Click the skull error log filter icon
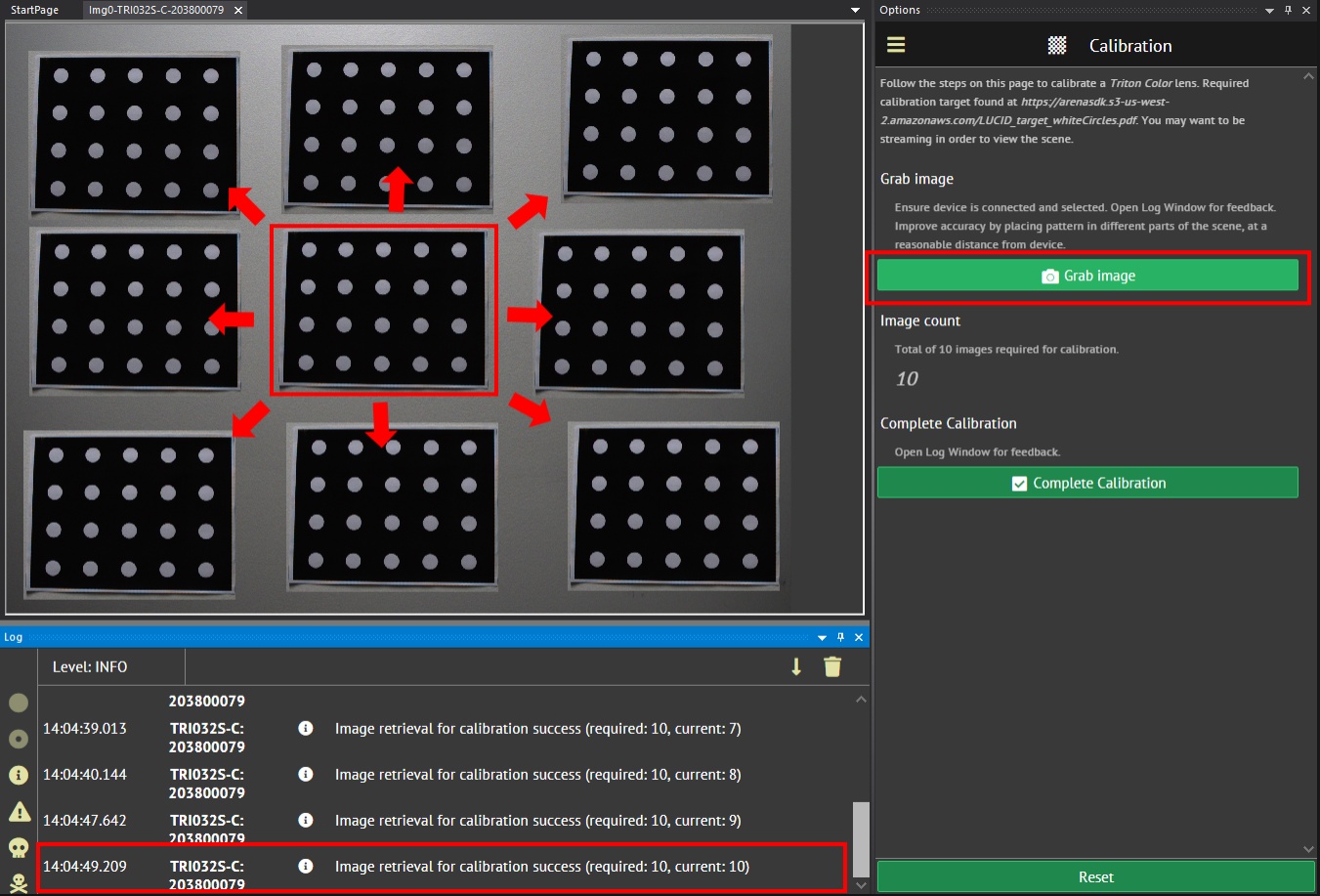Screen dimensions: 1320x896 18,848
